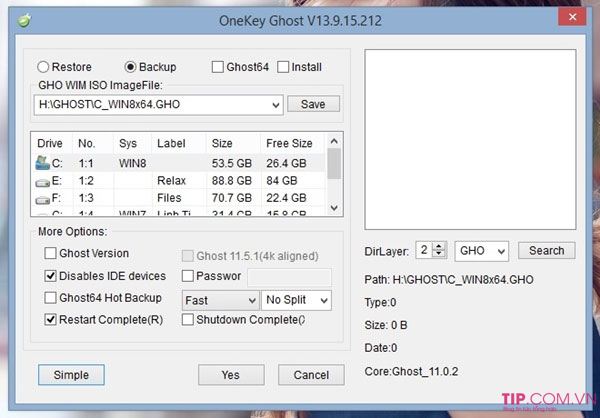The height and width of the screenshot is (418, 600).
Task: Click the Core:Ghost_11.0.2 text
Action: pyautogui.click(x=411, y=372)
